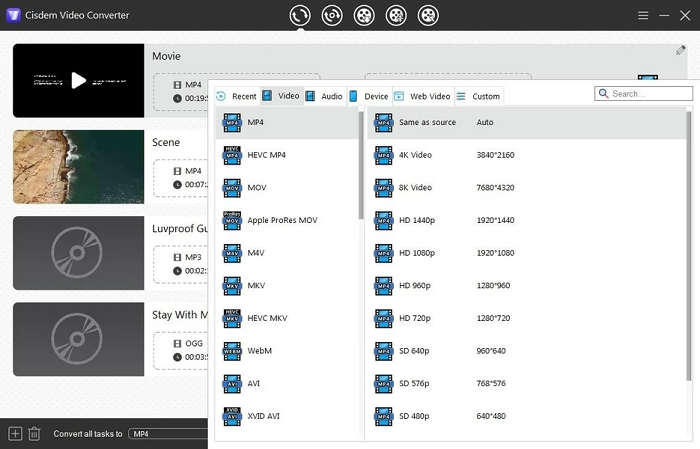Viewport: 700px width, 449px height.
Task: Select the Stay With Me disc thumbnail
Action: pyautogui.click(x=79, y=339)
